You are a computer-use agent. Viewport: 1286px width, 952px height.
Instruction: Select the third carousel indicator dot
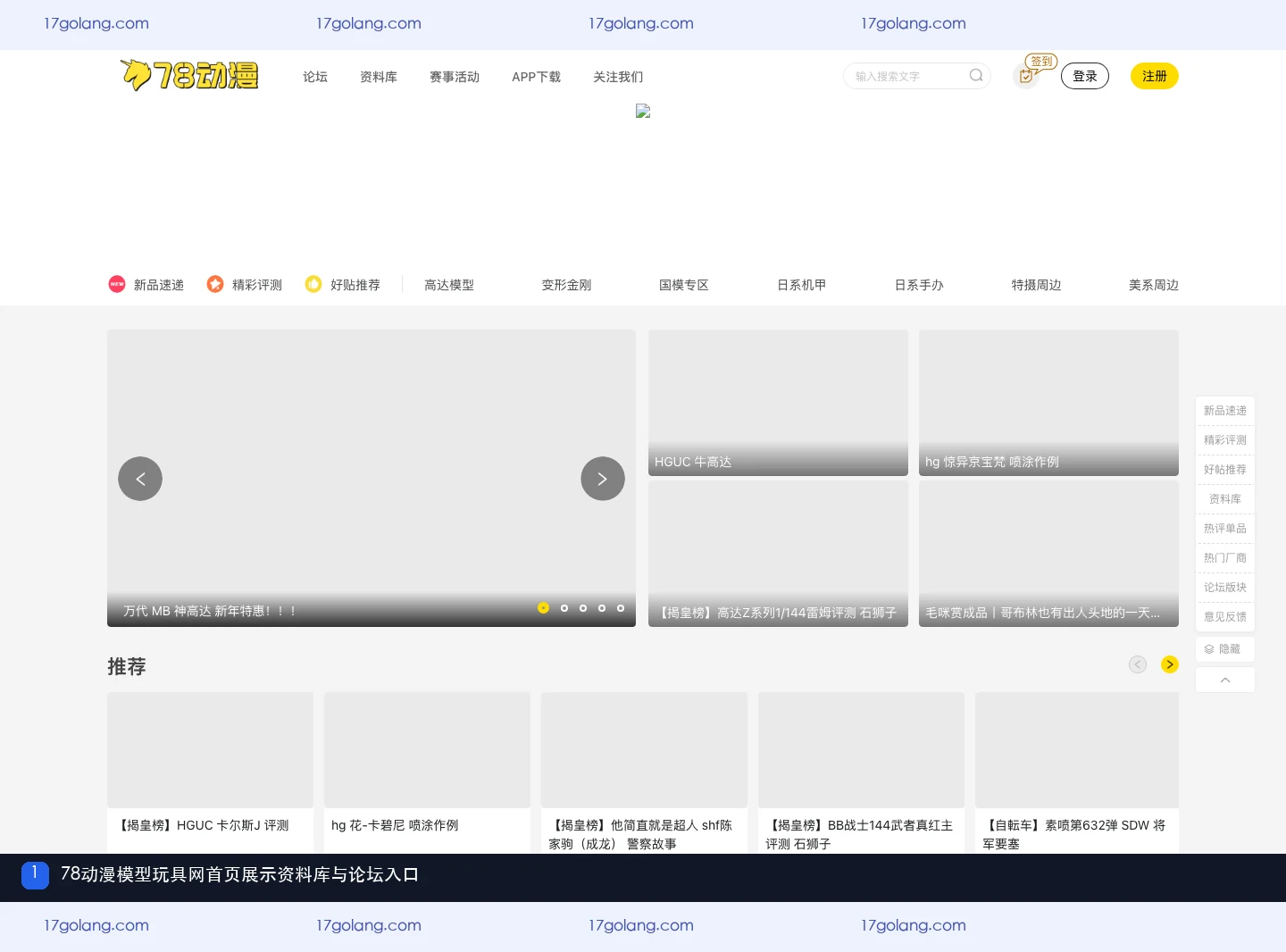click(583, 608)
